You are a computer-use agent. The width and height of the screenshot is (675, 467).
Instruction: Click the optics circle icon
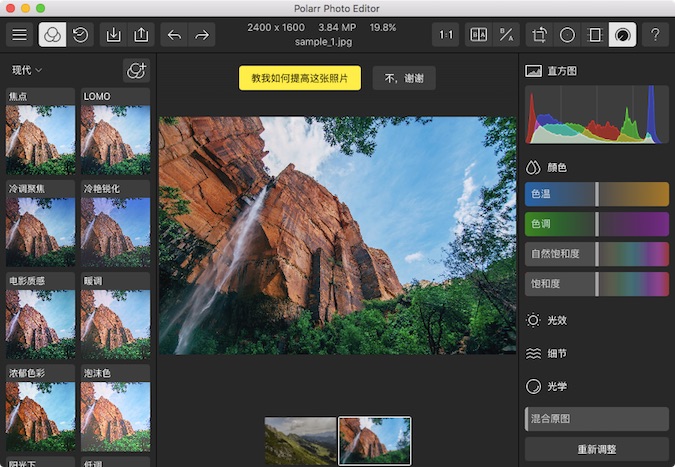point(533,387)
